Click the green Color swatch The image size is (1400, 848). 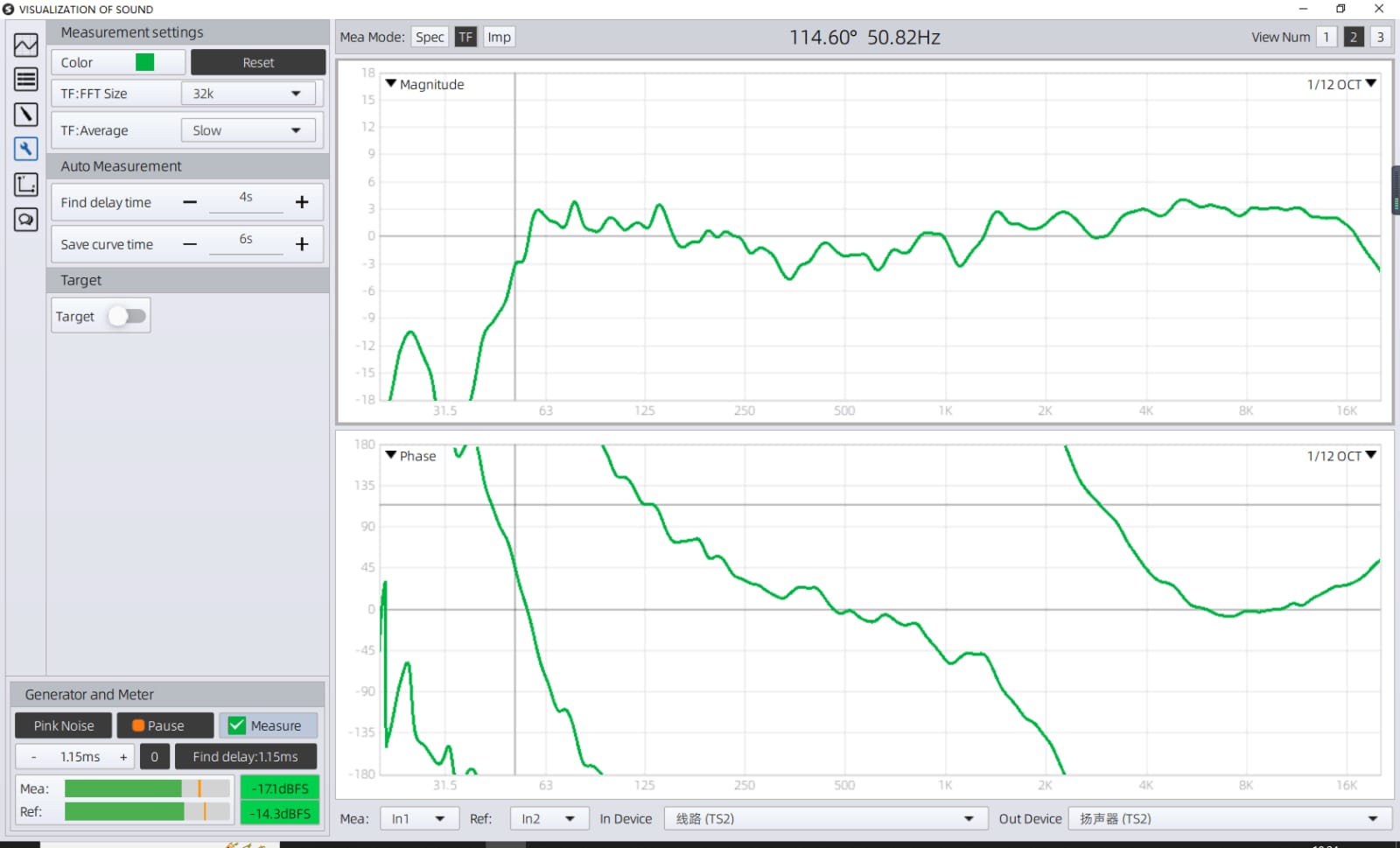144,62
